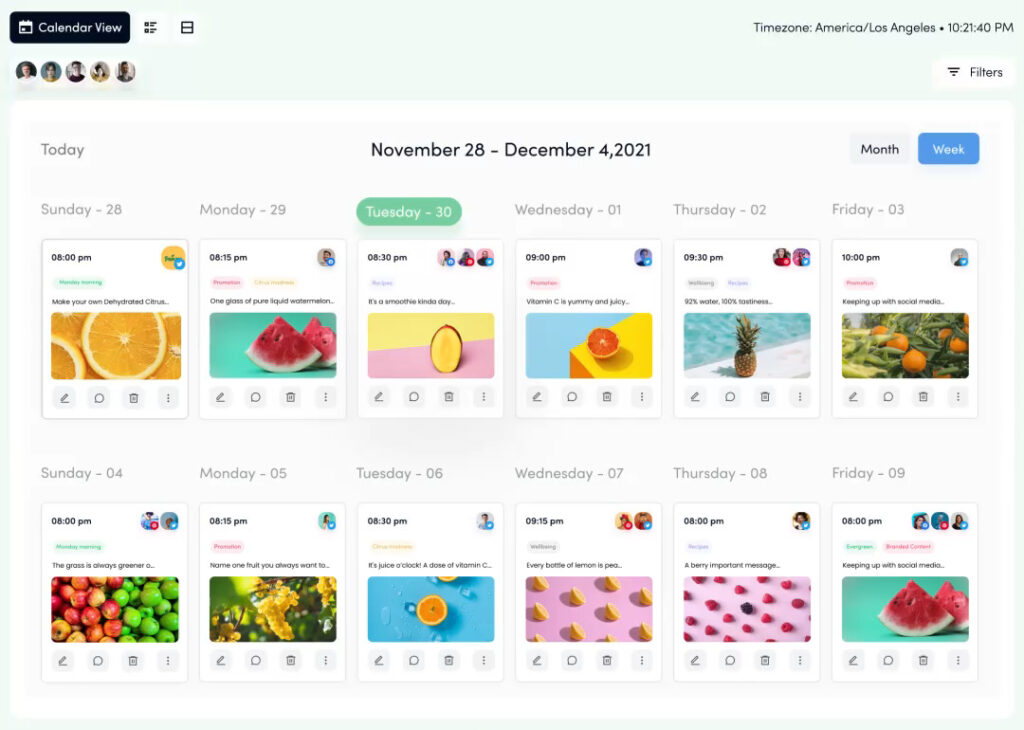The image size is (1024, 730).
Task: Click Wellbeing tag on Thursday 02 post
Action: (701, 283)
